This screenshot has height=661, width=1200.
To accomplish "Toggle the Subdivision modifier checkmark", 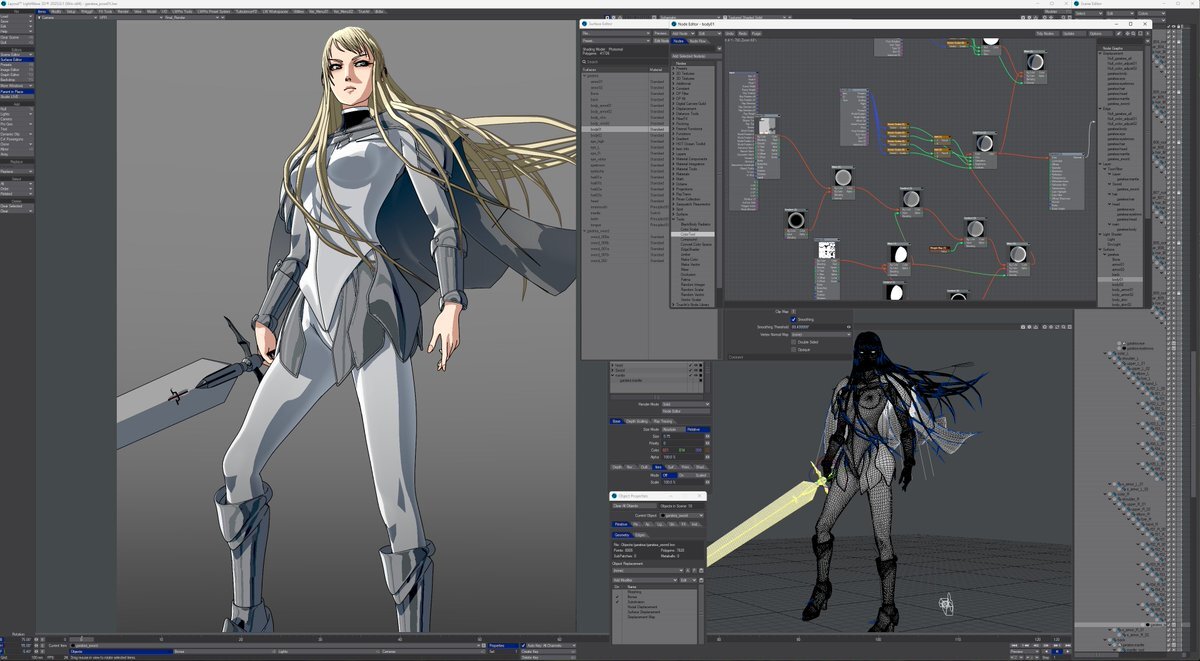I will tap(617, 602).
